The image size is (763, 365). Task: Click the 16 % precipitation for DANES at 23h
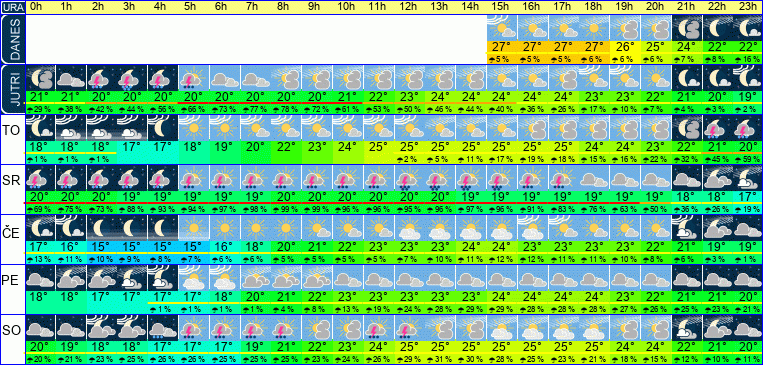coord(748,60)
